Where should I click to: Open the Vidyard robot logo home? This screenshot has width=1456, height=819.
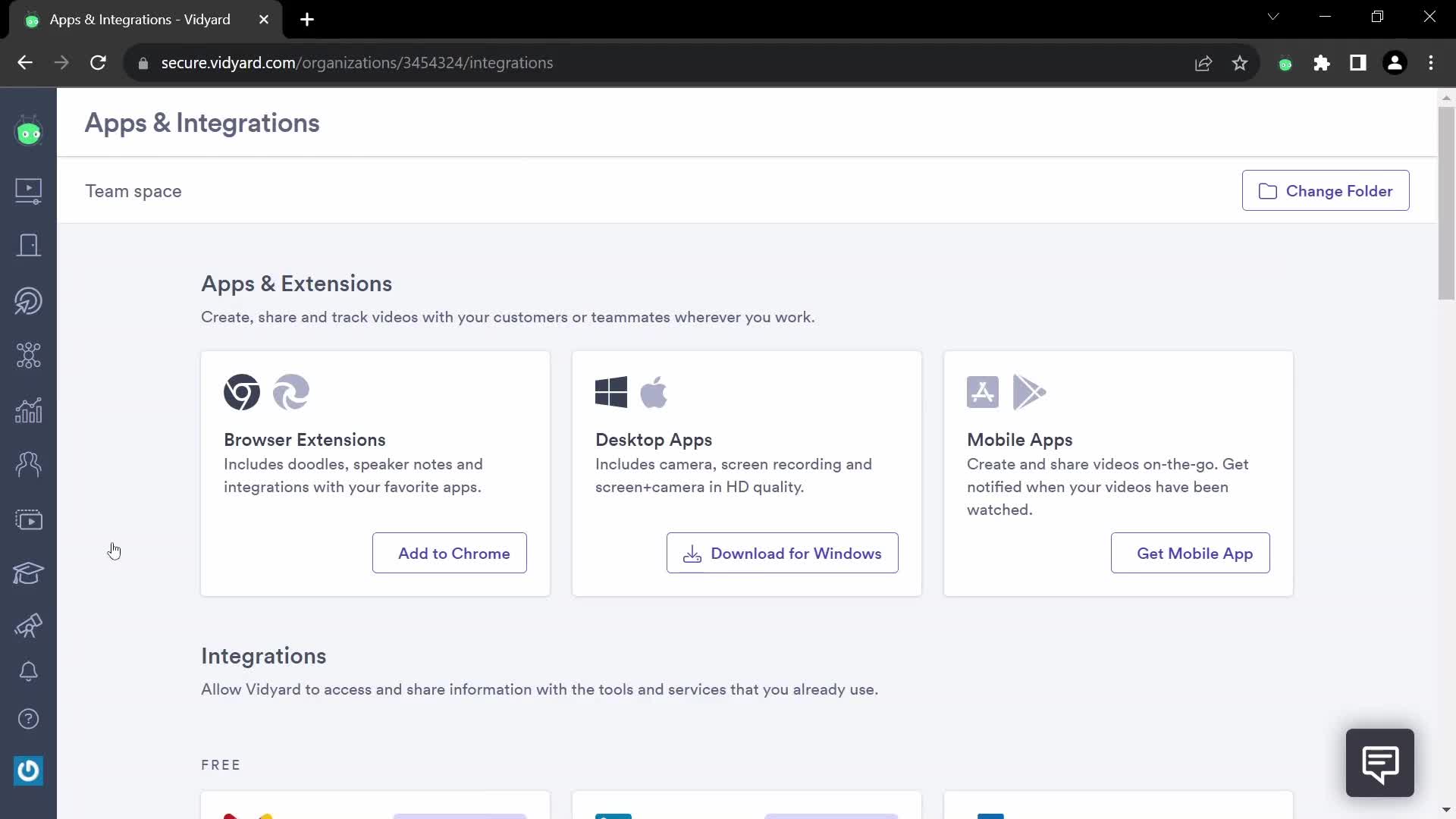pos(28,132)
